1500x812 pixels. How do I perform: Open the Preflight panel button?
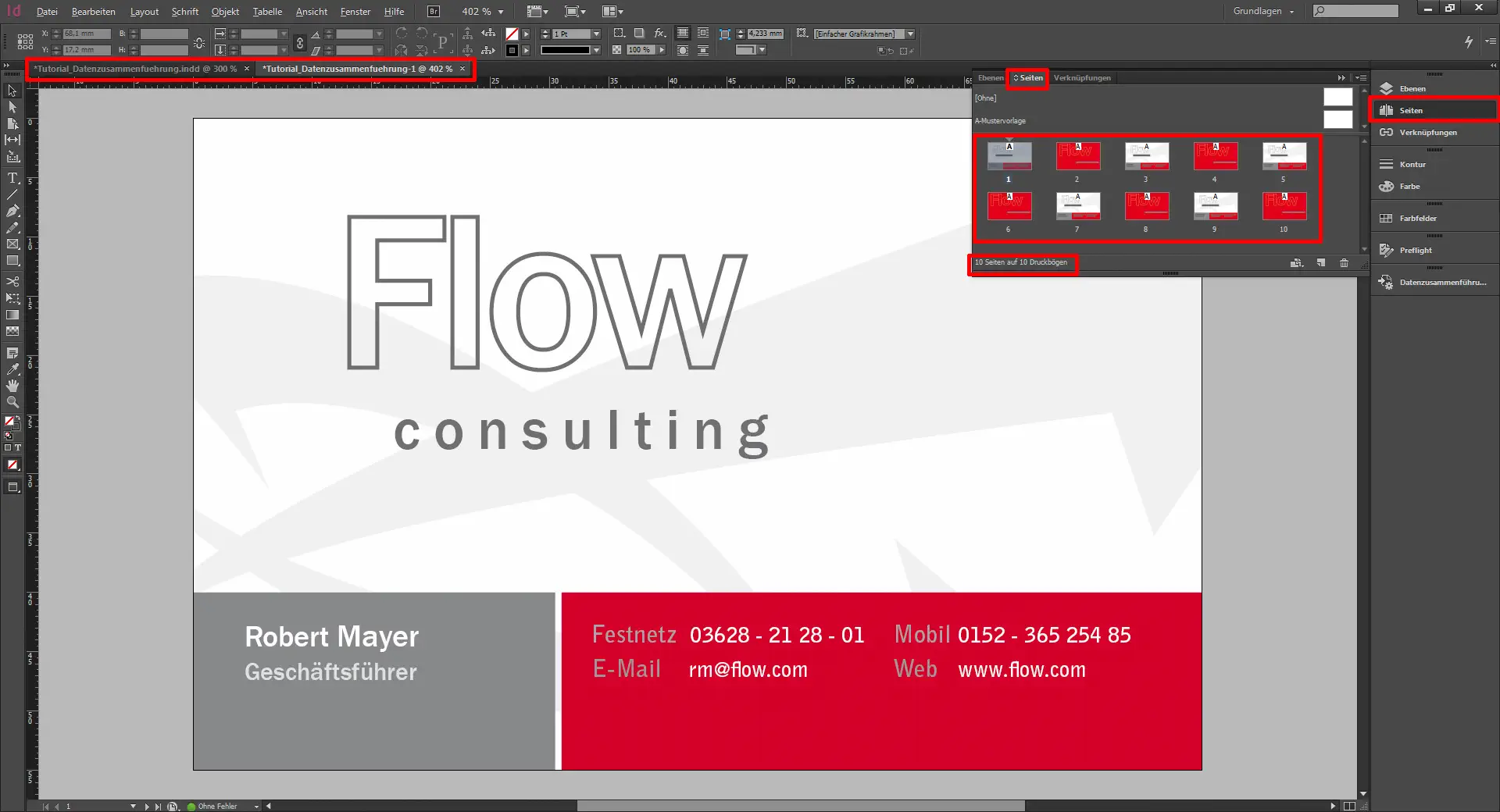[x=1415, y=251]
